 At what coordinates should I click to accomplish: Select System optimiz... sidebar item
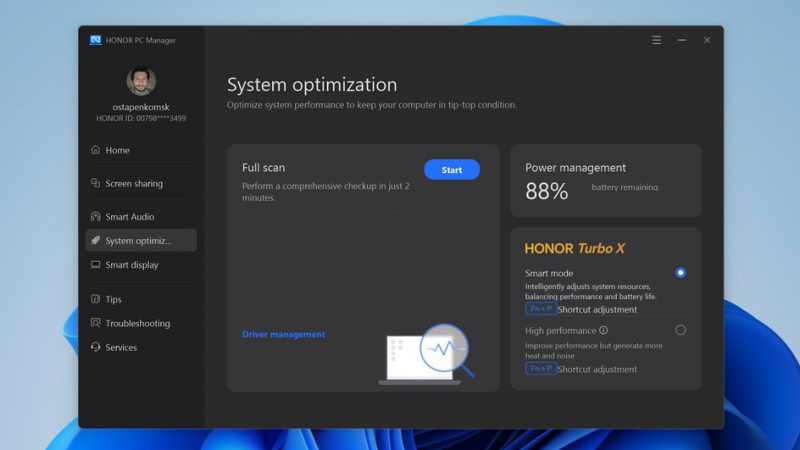click(141, 240)
